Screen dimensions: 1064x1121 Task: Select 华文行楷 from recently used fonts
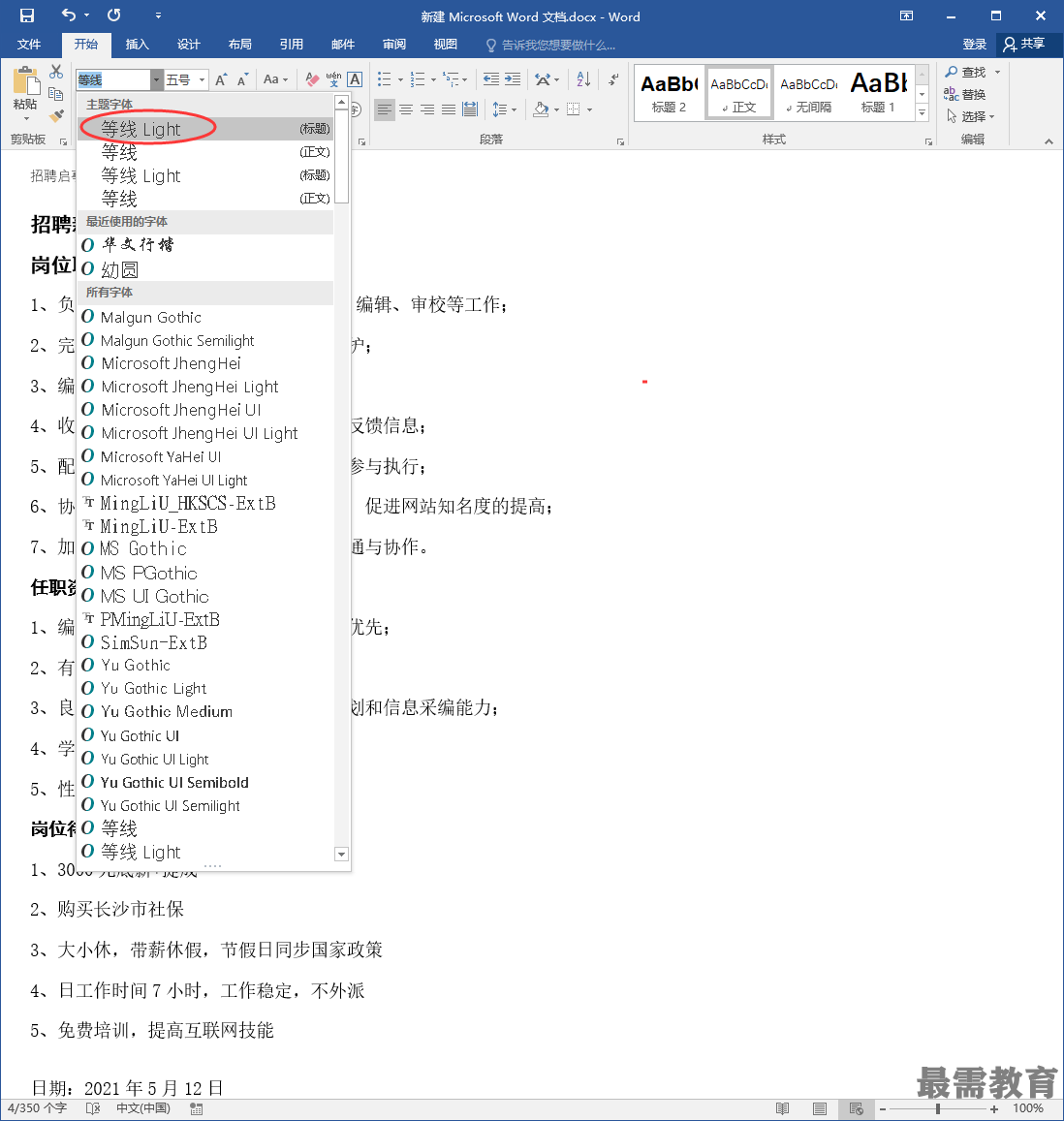coord(205,244)
